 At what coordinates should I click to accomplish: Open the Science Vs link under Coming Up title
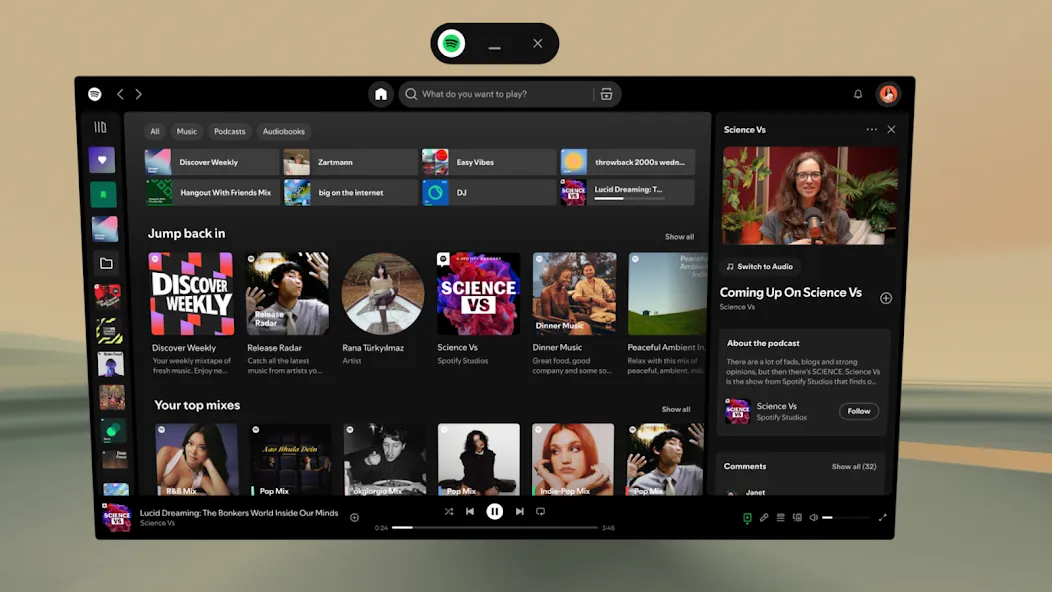point(737,307)
